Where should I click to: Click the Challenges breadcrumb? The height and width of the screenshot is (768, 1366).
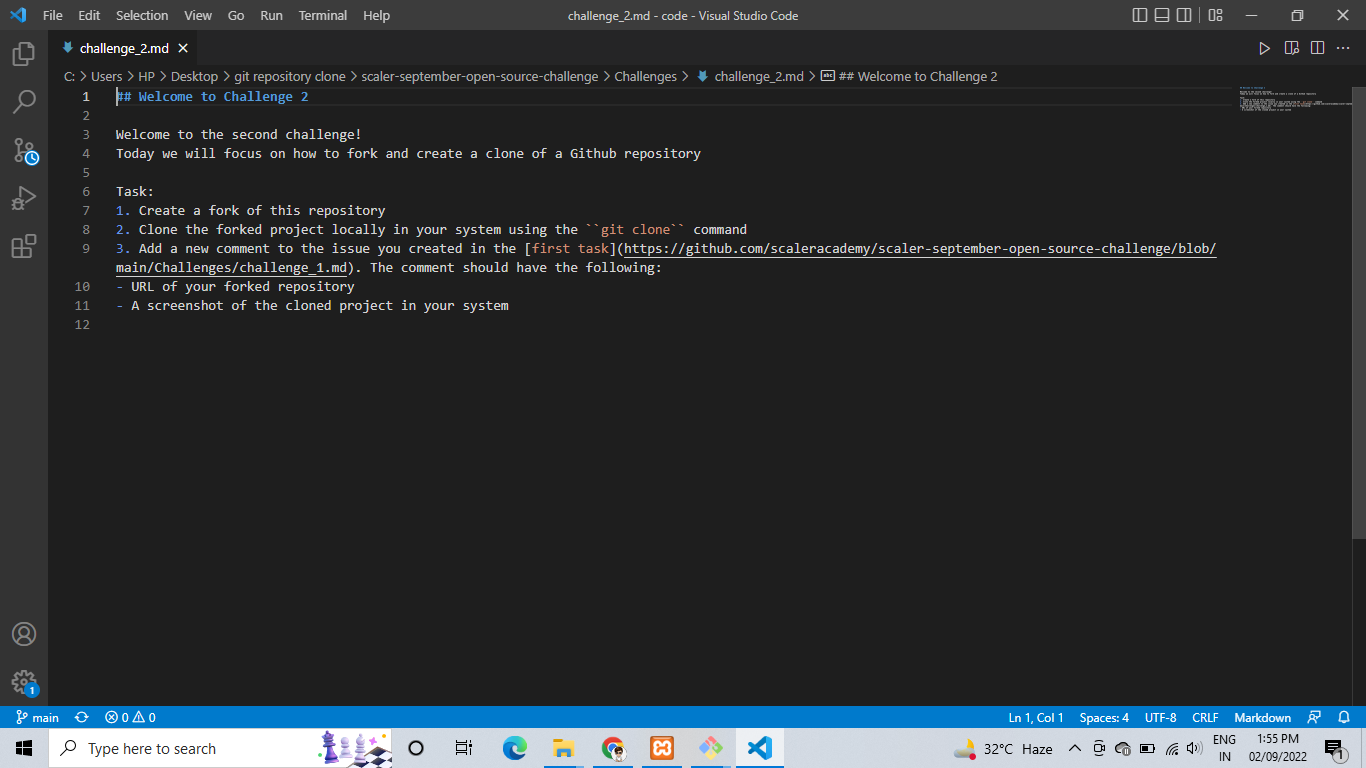click(645, 76)
